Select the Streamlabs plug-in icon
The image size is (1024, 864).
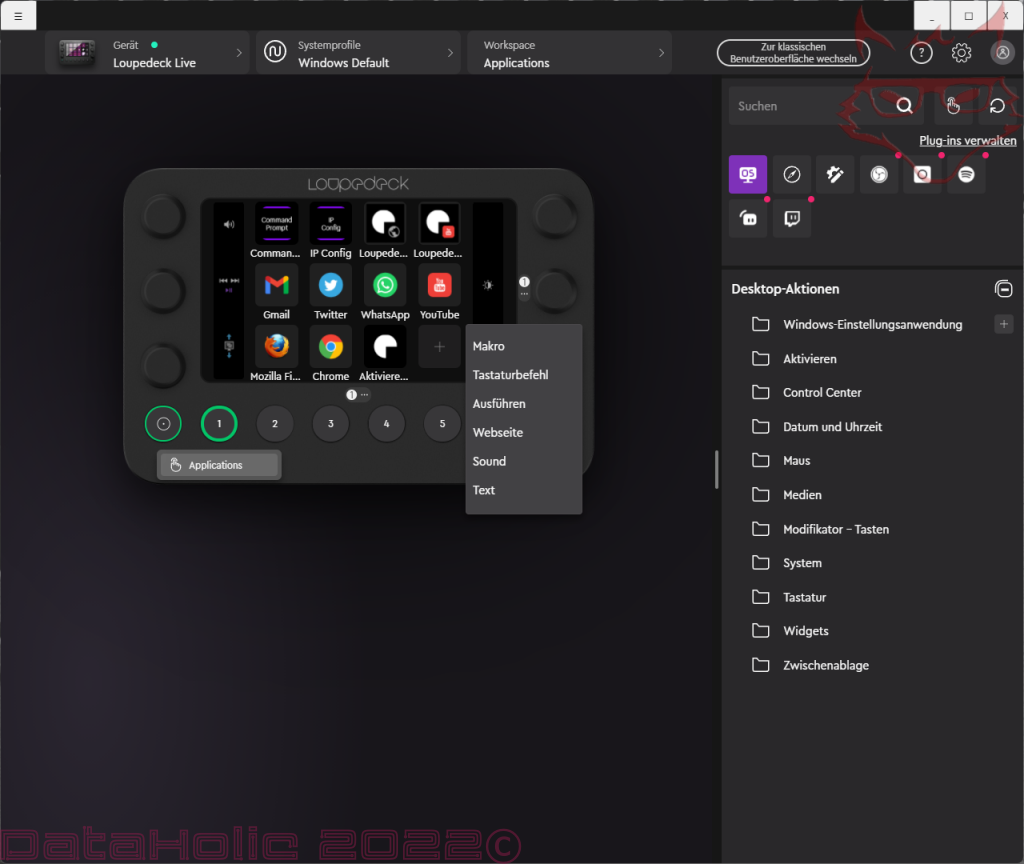[x=748, y=218]
